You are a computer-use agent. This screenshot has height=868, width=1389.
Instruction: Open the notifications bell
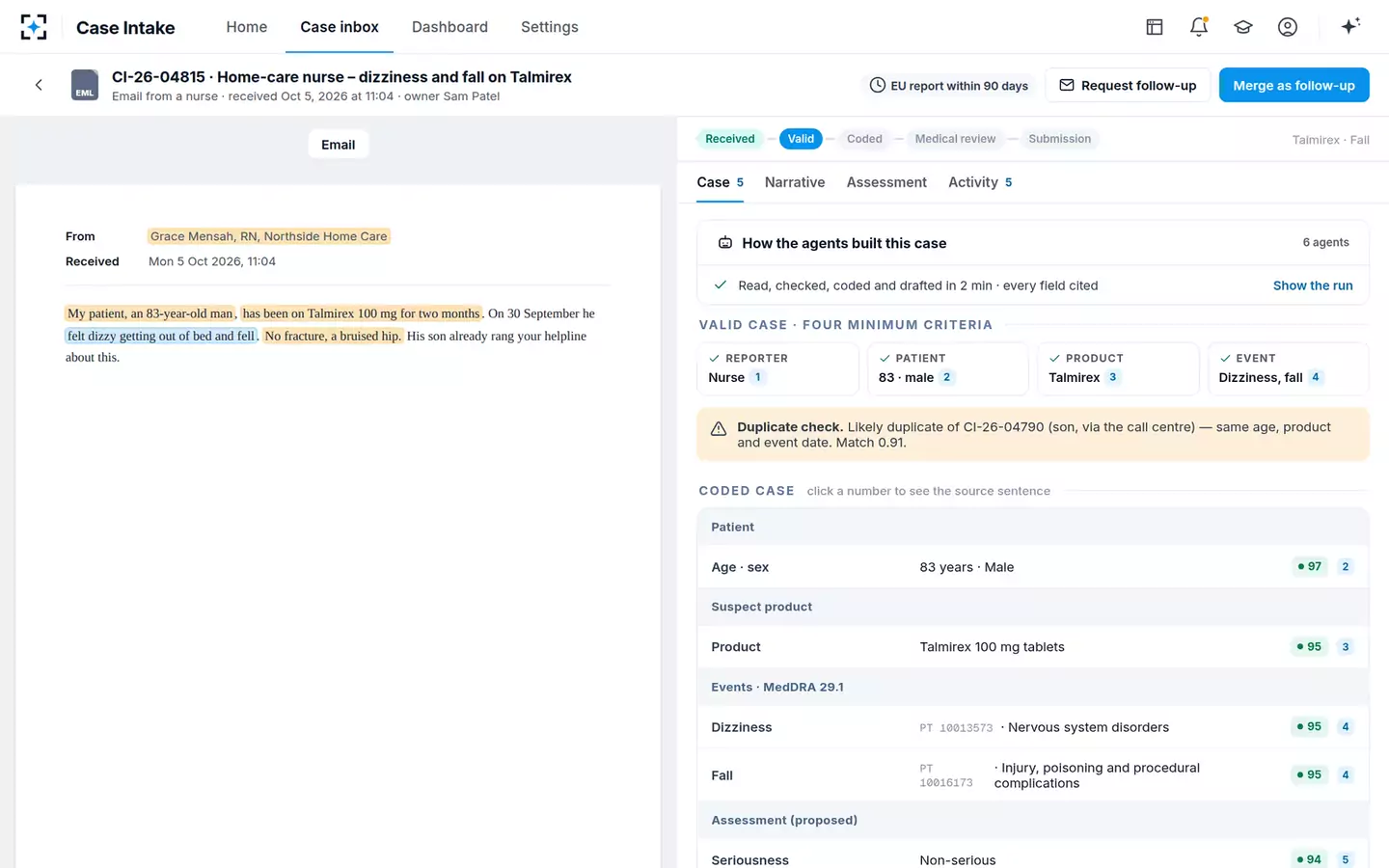click(1199, 27)
